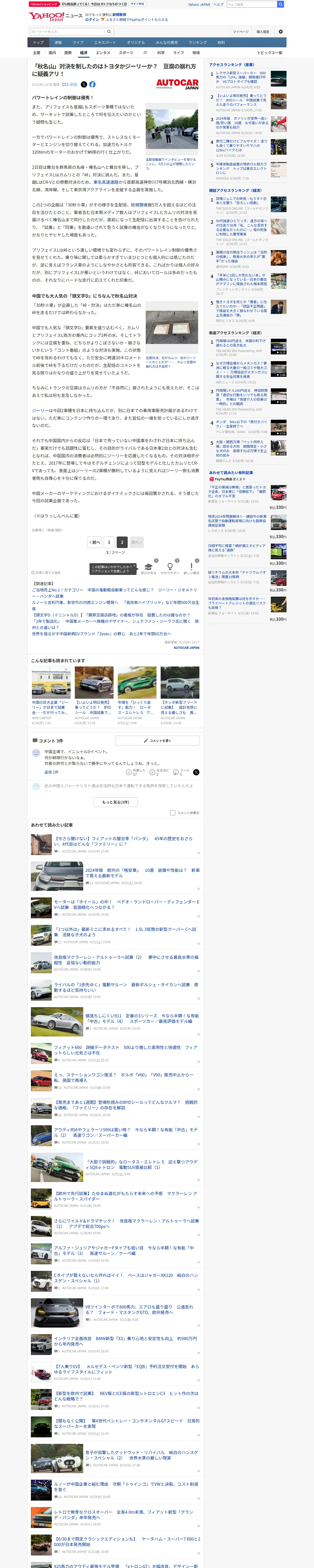The height and width of the screenshot is (1568, 314).
Task: Click the top-bar web search button
Action: (x=281, y=4)
